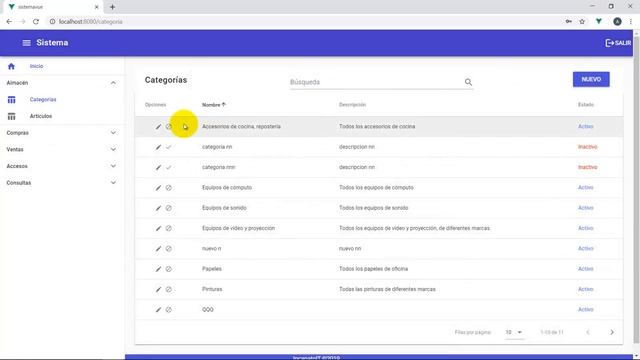
Task: Click the Inicio home icon
Action: pos(11,66)
